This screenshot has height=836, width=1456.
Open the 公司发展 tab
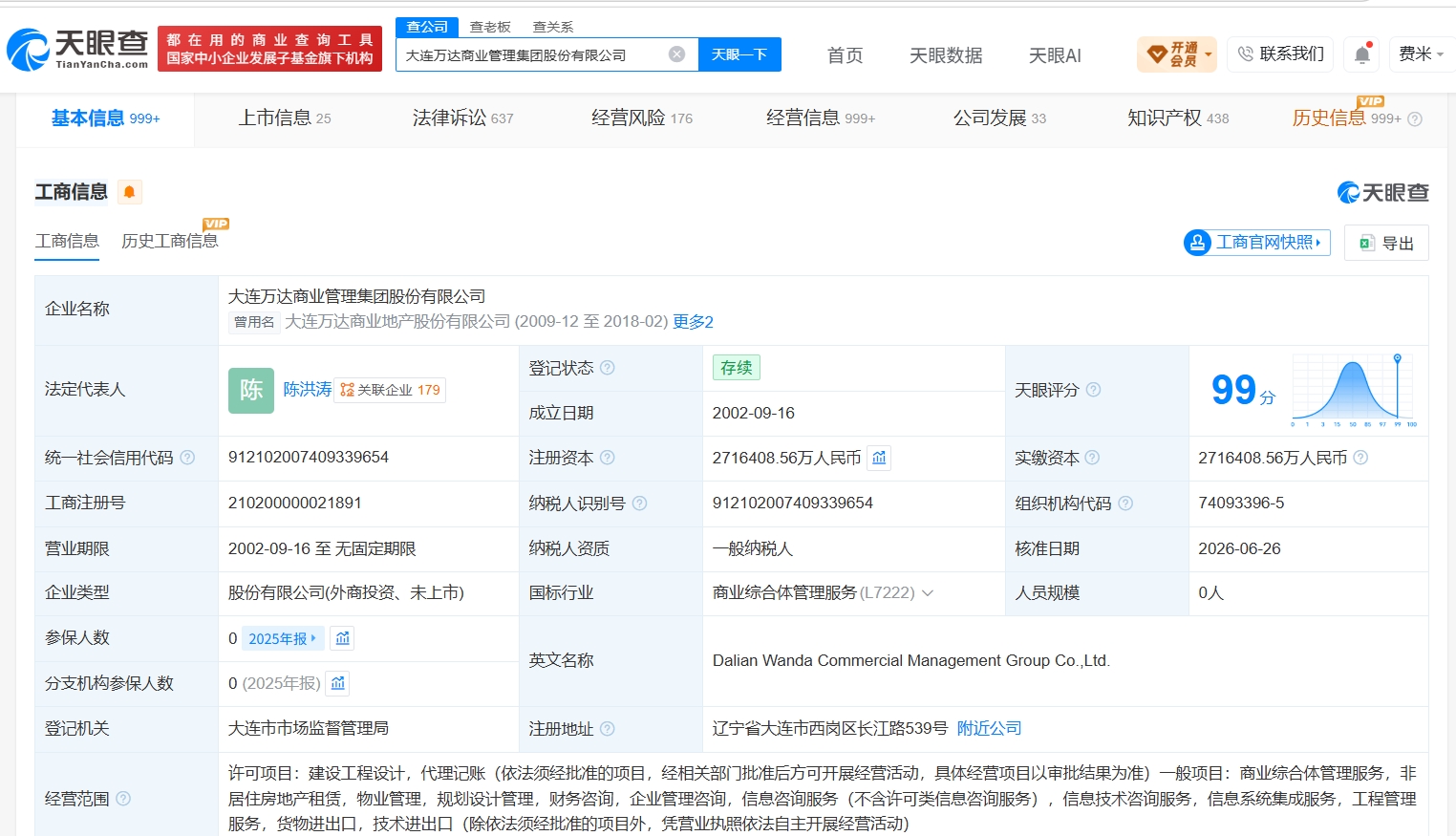point(999,118)
